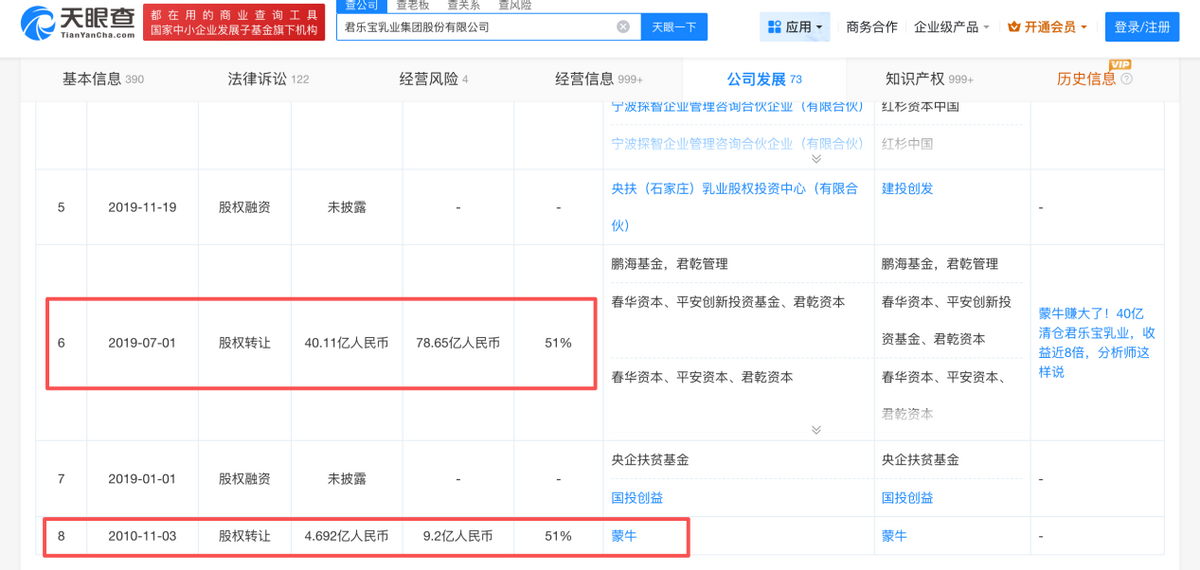This screenshot has width=1200, height=570.
Task: Select the 公司发展 tab
Action: point(764,79)
